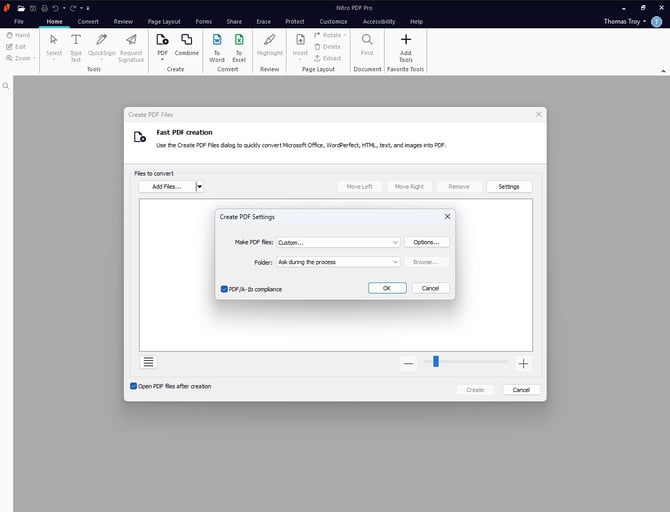Click the list view icon in dialog
670x512 pixels.
149,362
